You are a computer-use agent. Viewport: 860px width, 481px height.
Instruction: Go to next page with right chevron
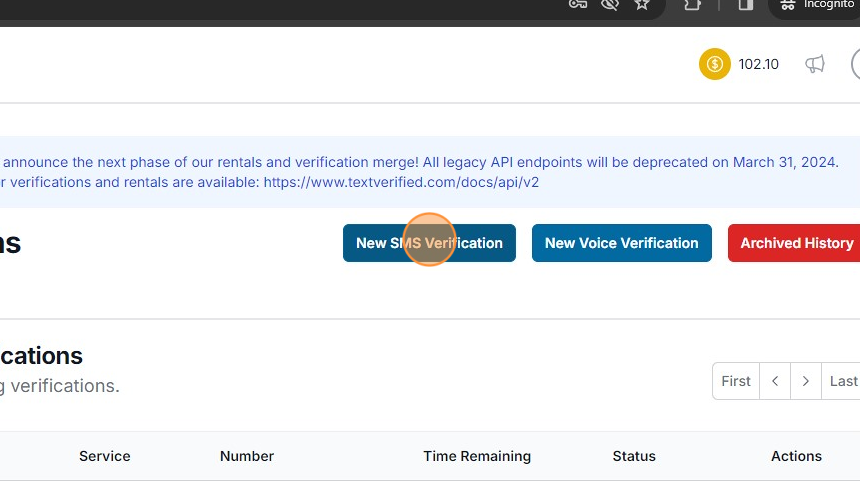pos(806,381)
